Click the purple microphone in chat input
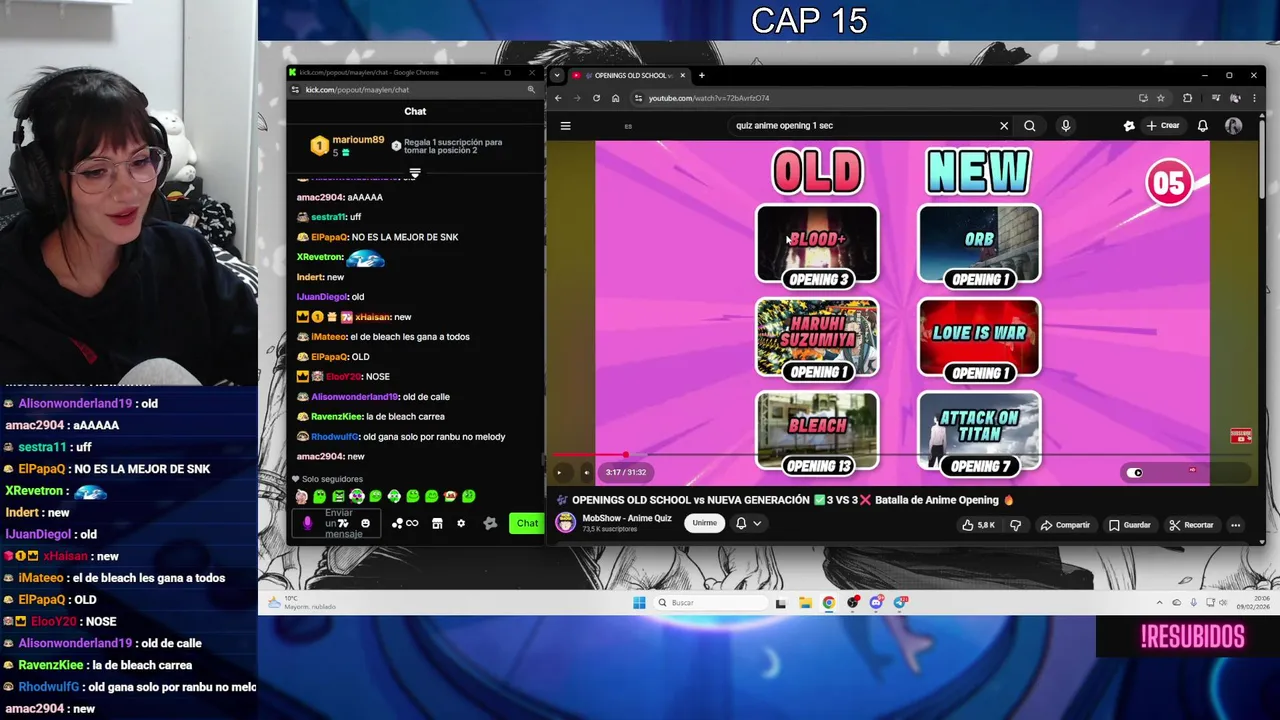Image resolution: width=1280 pixels, height=720 pixels. click(307, 523)
